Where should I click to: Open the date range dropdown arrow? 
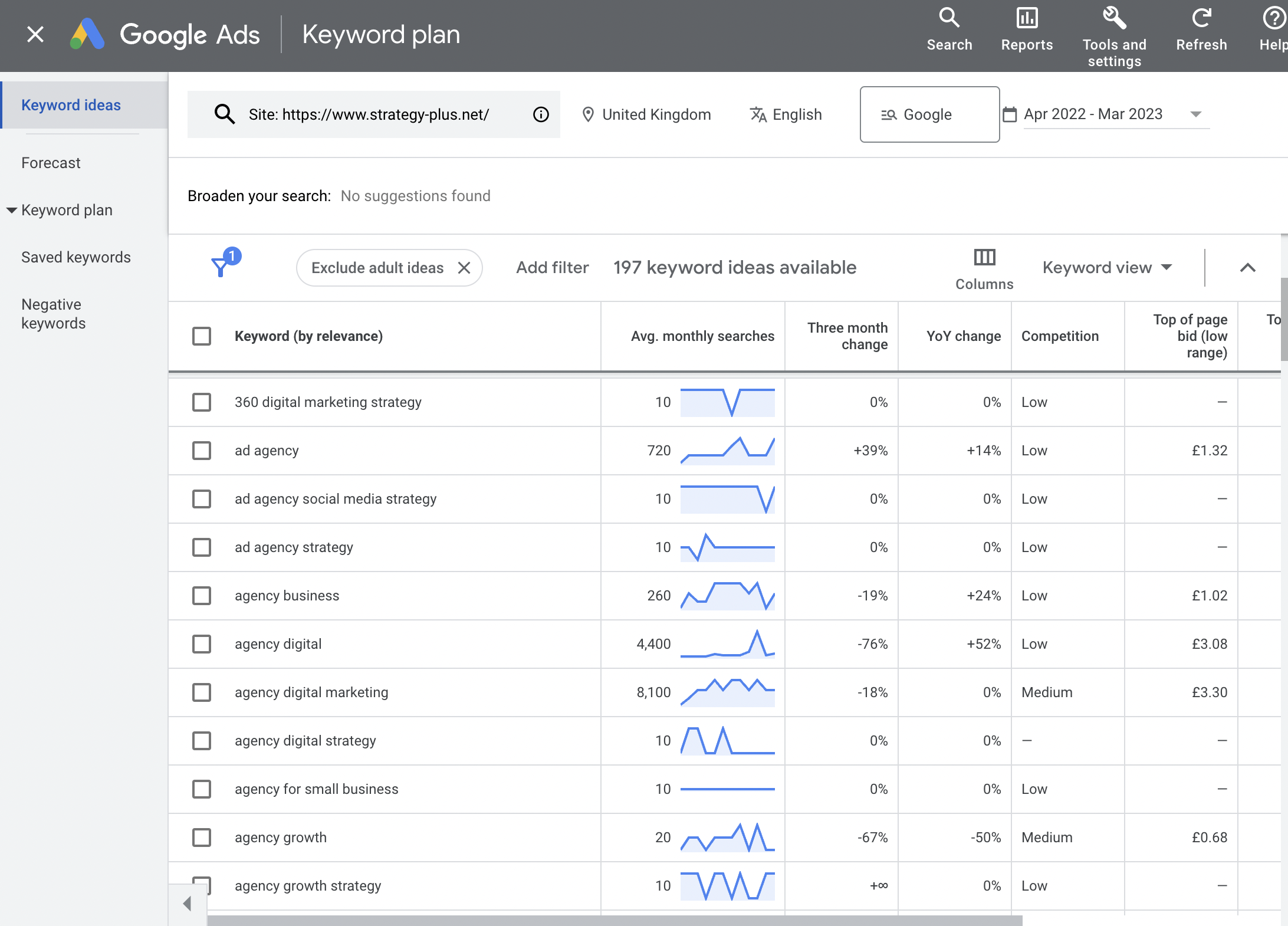tap(1195, 114)
